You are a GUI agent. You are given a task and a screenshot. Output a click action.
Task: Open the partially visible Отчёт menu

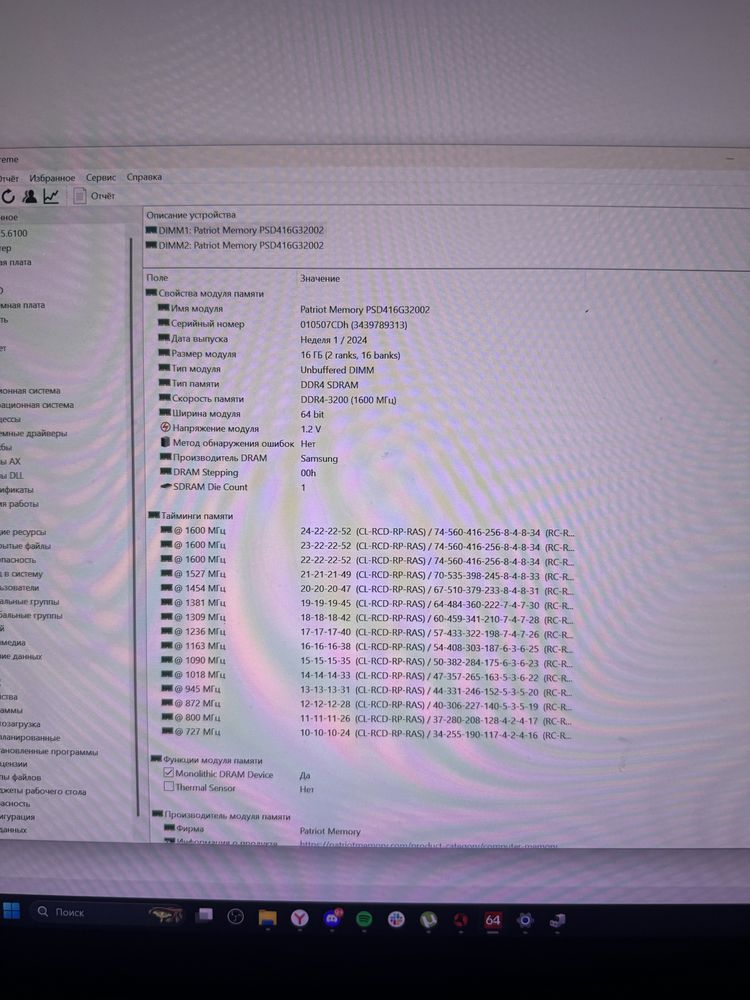[x=9, y=179]
